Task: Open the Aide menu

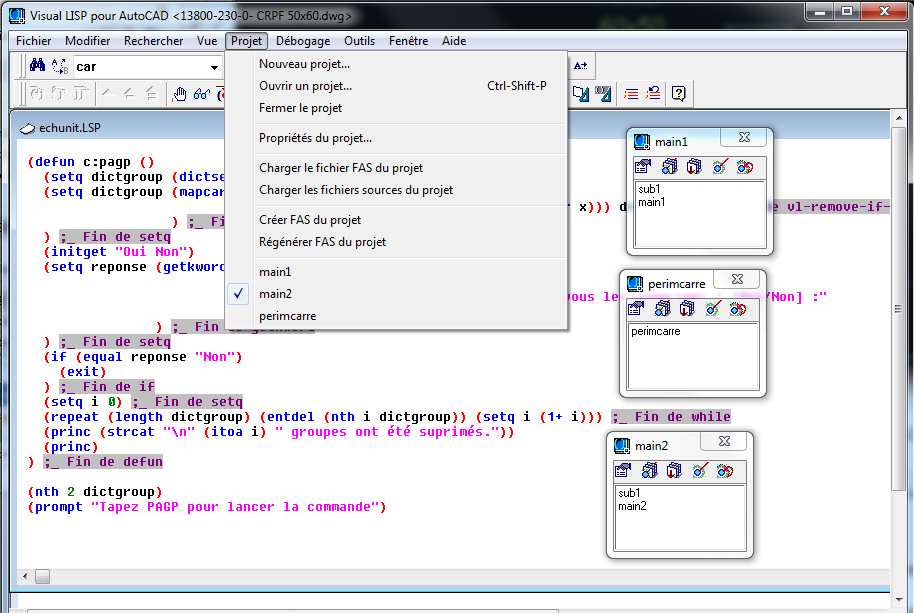Action: pos(454,41)
